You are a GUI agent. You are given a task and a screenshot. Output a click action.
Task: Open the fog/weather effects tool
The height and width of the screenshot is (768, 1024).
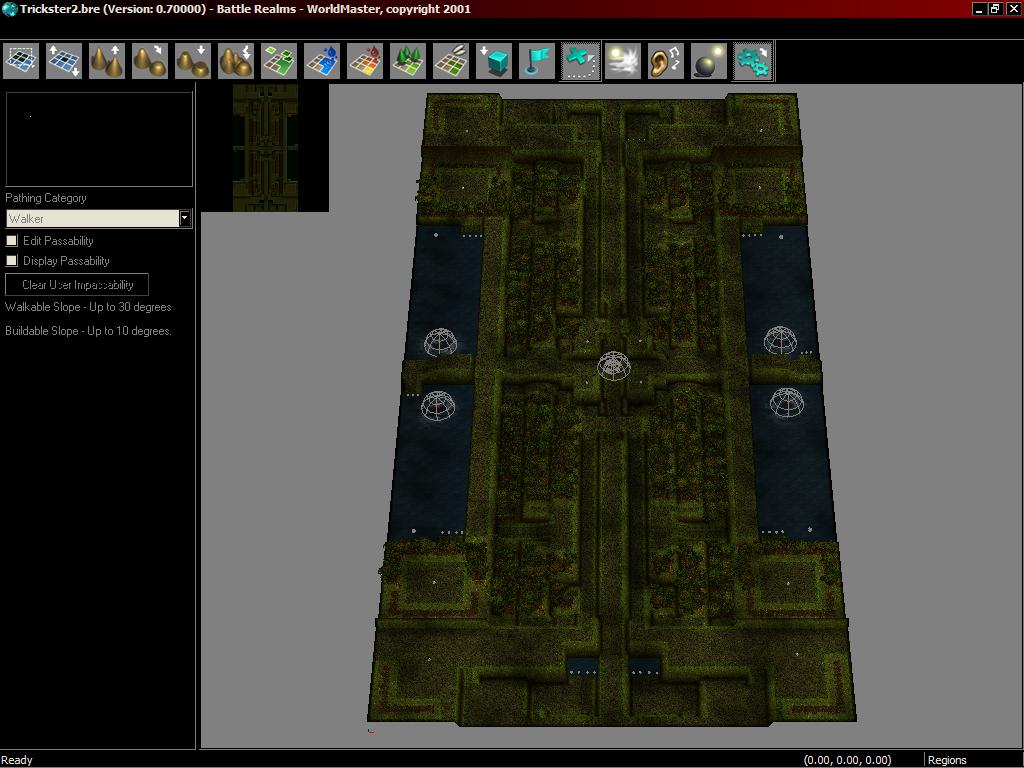click(x=623, y=61)
